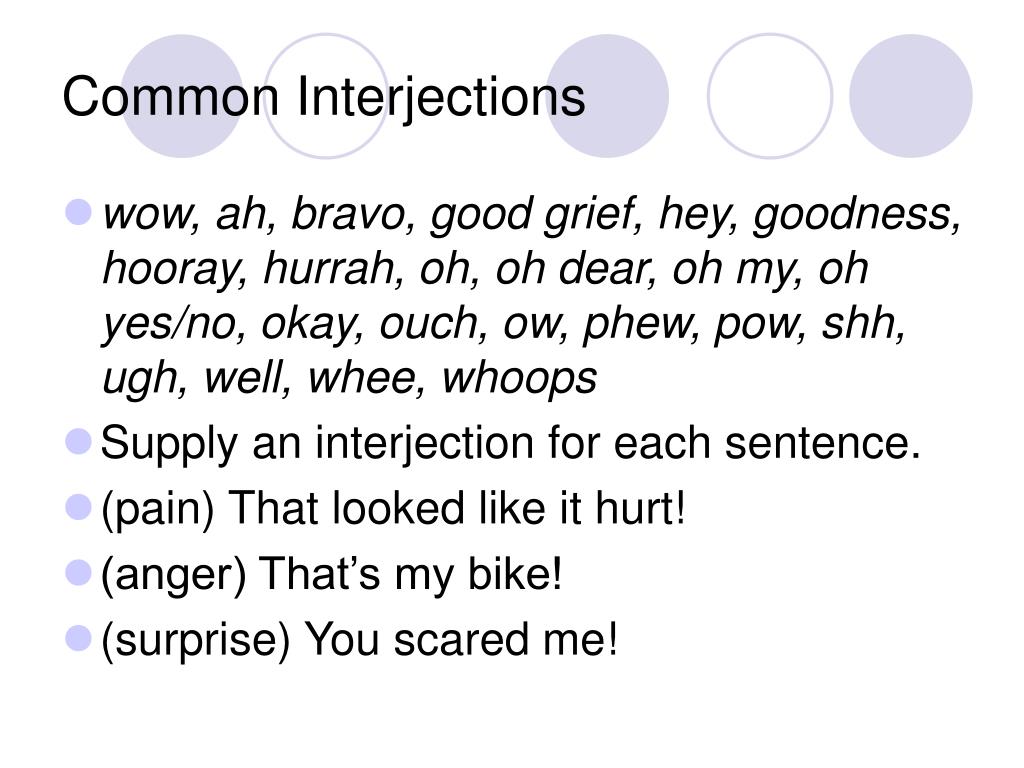Click the filled circle behind 'Interjections' ending
Viewport: 1024px width, 768px height.
[x=607, y=96]
